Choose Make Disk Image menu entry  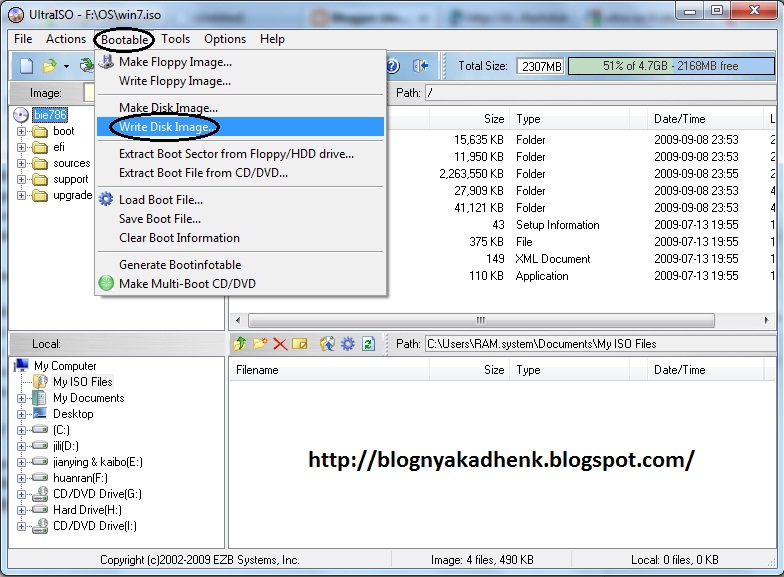point(240,108)
